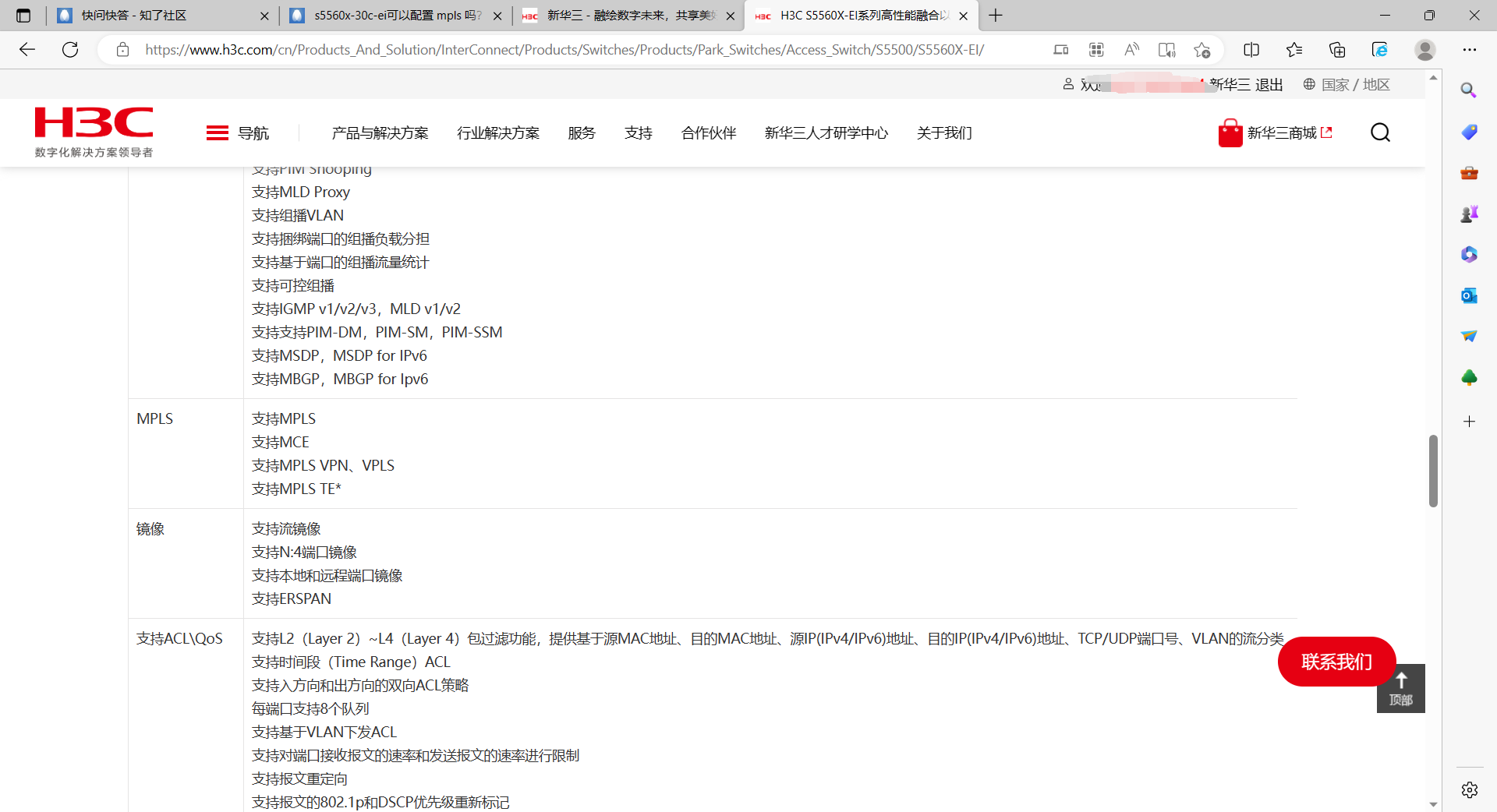Screen dimensions: 1497x812
Task: Open the Favorites list icon
Action: pos(1294,50)
